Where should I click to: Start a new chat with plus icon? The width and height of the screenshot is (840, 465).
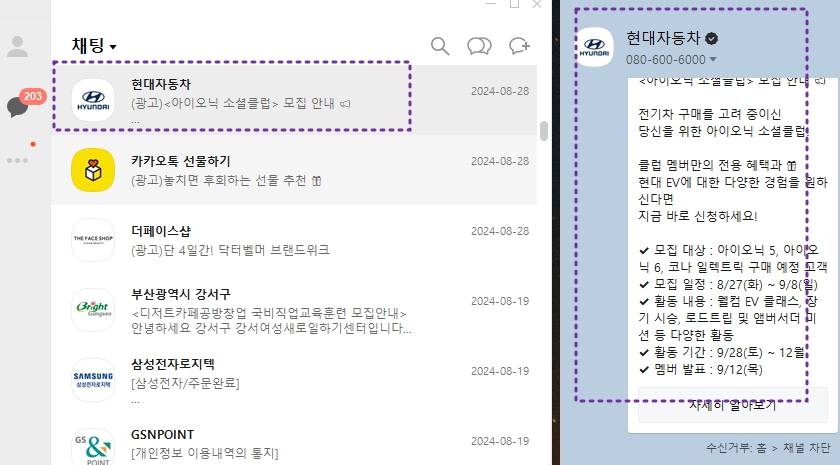[x=519, y=46]
